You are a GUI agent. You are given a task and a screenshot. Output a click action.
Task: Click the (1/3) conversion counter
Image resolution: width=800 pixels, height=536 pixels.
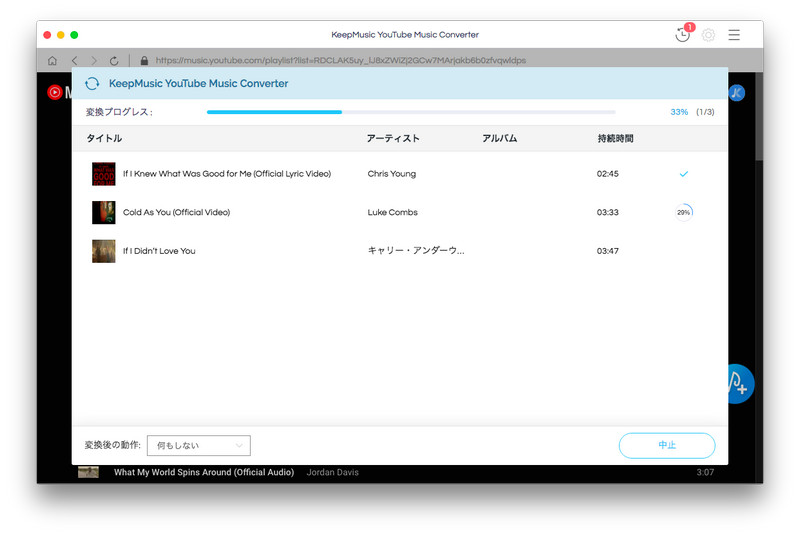click(x=705, y=112)
